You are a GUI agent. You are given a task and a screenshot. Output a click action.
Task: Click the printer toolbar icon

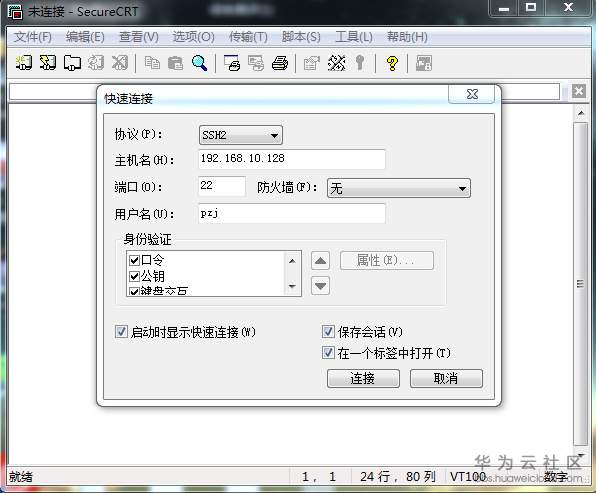coord(280,63)
